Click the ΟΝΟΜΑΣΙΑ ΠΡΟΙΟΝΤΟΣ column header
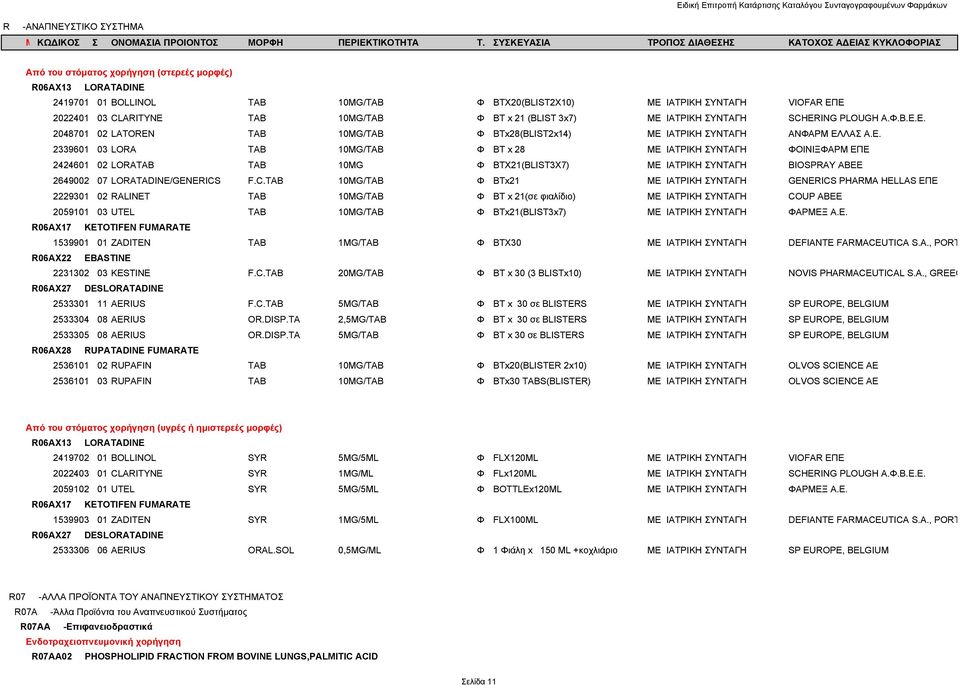Screen dimensions: 960x685 coord(165,43)
